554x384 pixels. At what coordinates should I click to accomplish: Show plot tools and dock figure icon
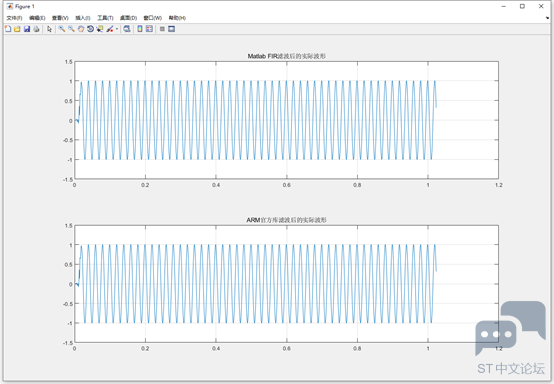pyautogui.click(x=171, y=29)
